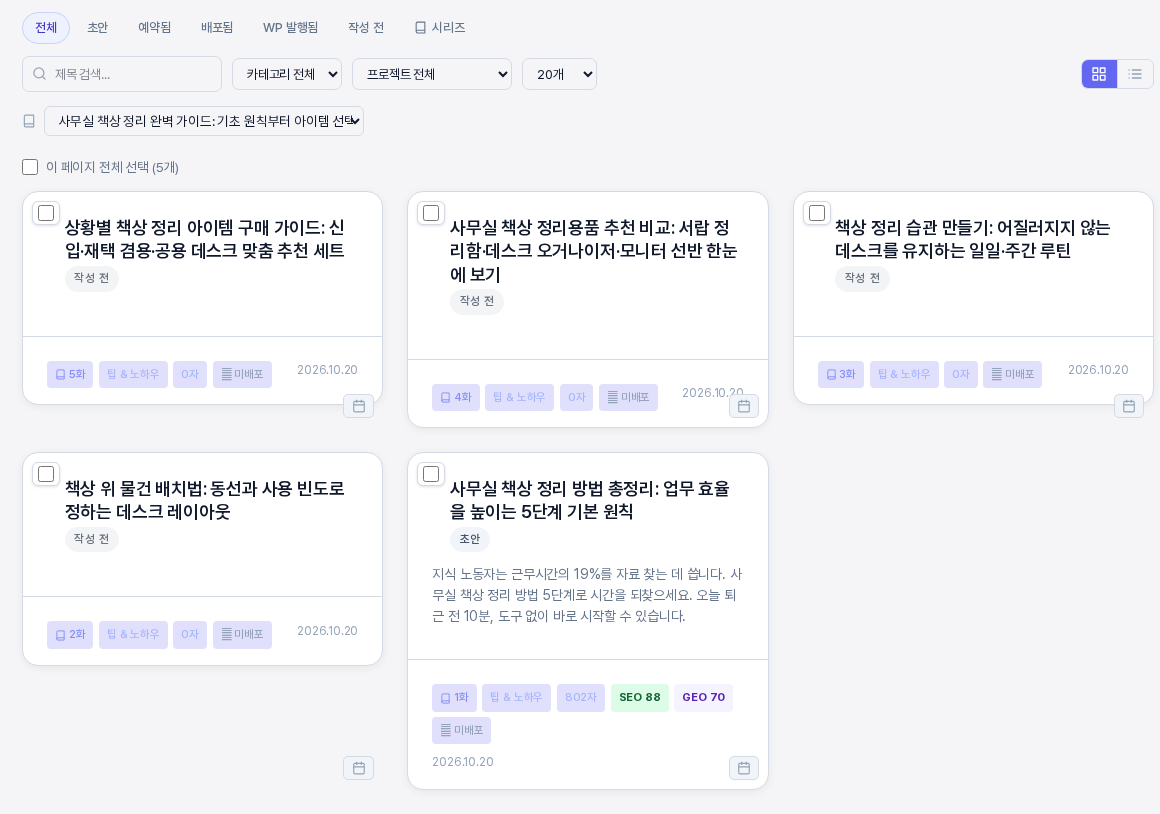Click the 802자 character count badge
The image size is (1160, 814).
(581, 698)
